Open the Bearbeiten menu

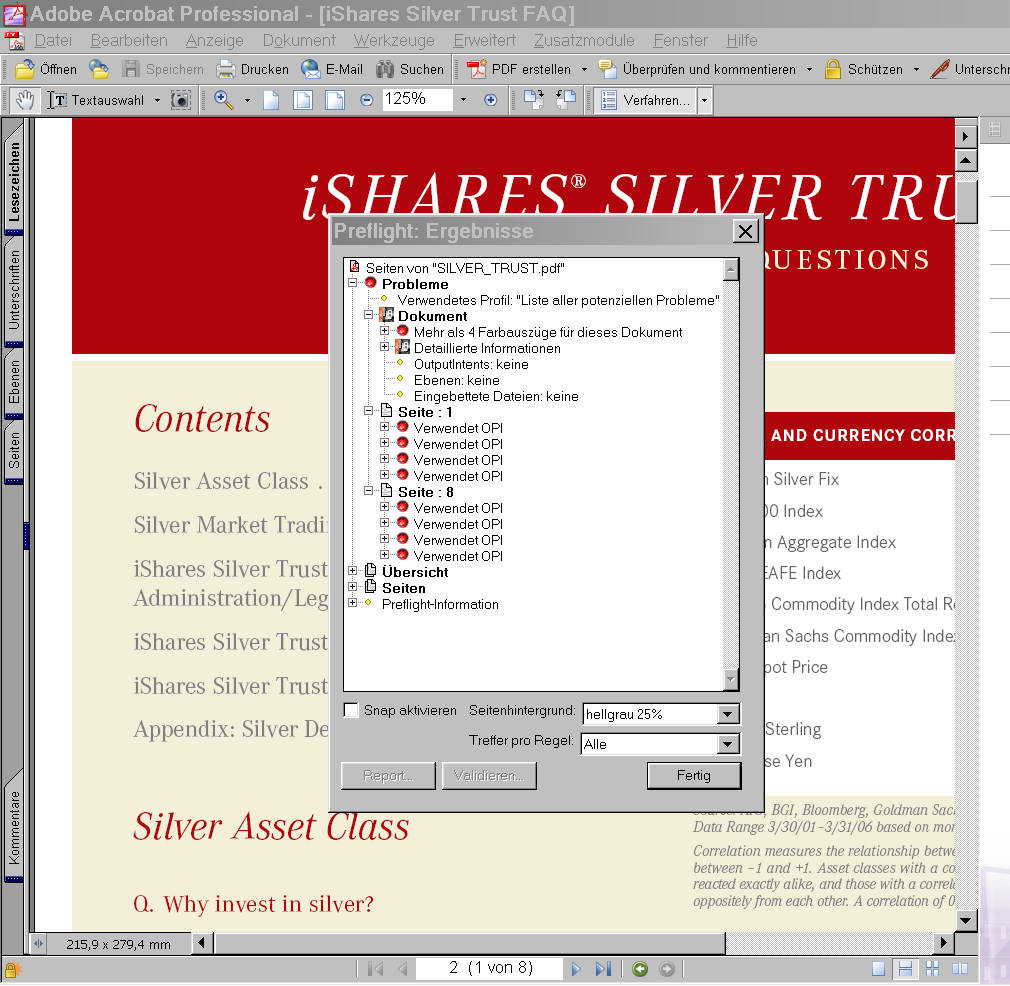tap(129, 41)
